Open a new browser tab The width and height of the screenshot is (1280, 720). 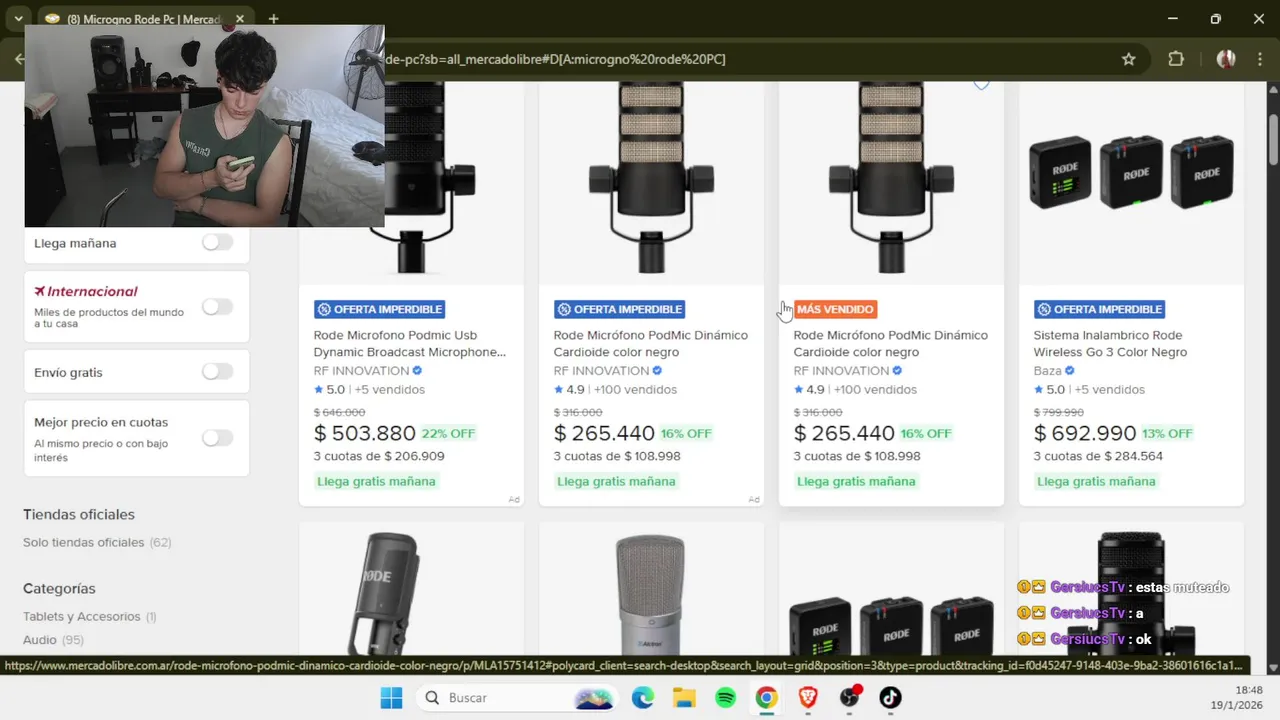click(273, 19)
